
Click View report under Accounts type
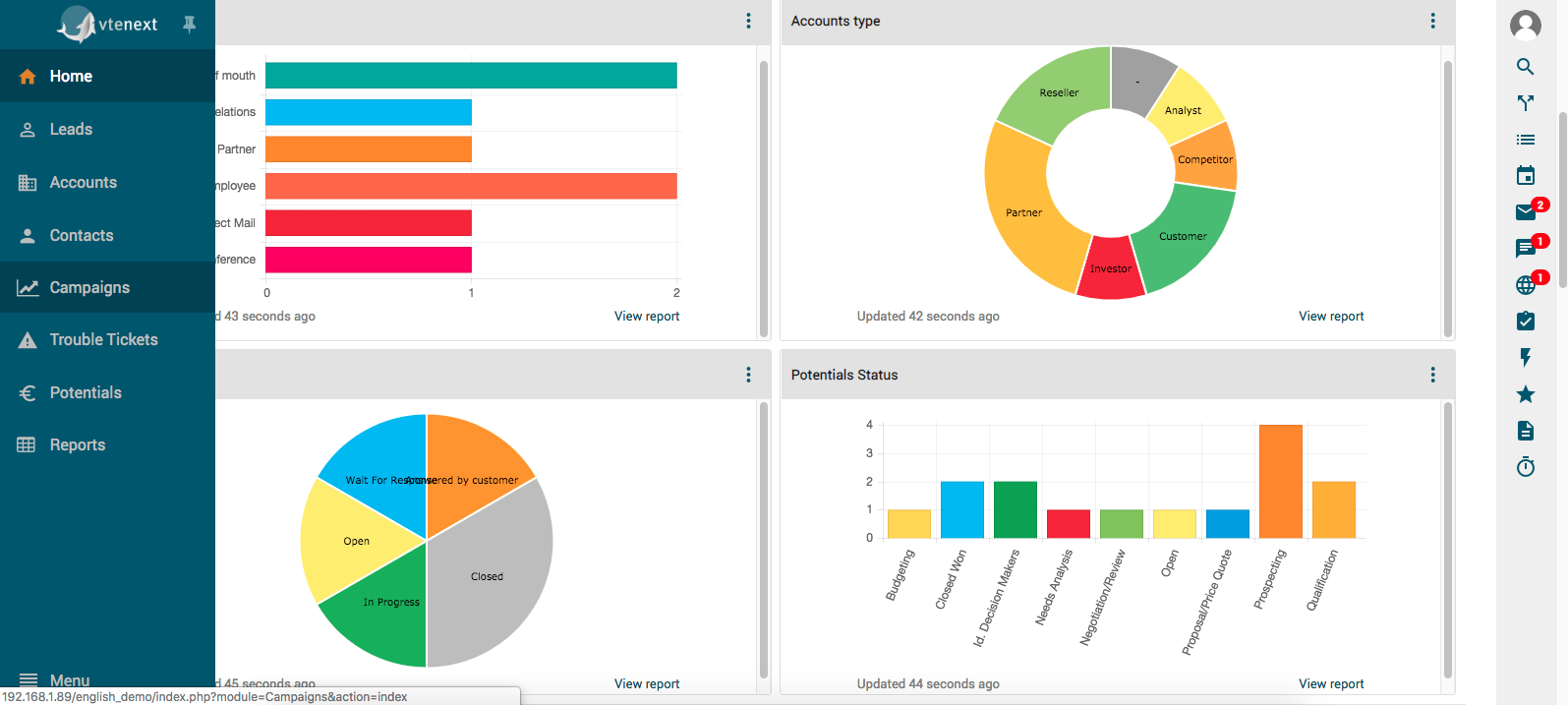pos(1330,317)
